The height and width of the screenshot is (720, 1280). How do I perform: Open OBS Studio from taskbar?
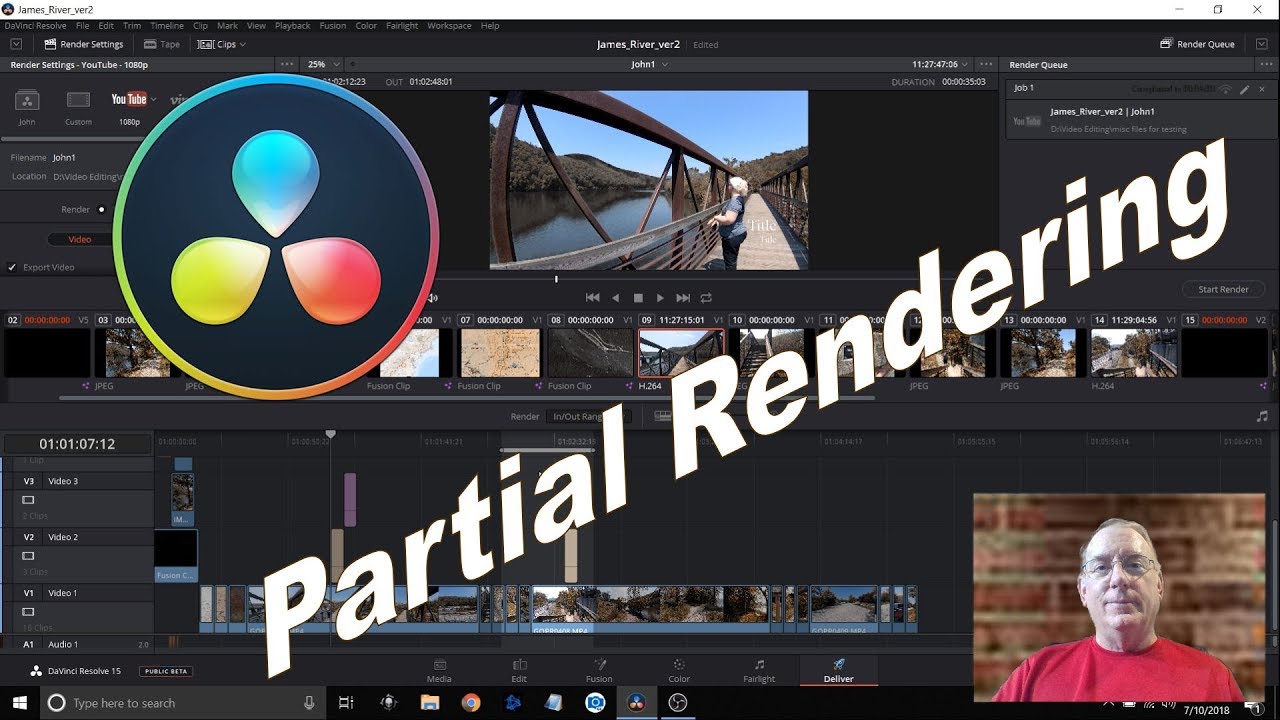tap(678, 703)
